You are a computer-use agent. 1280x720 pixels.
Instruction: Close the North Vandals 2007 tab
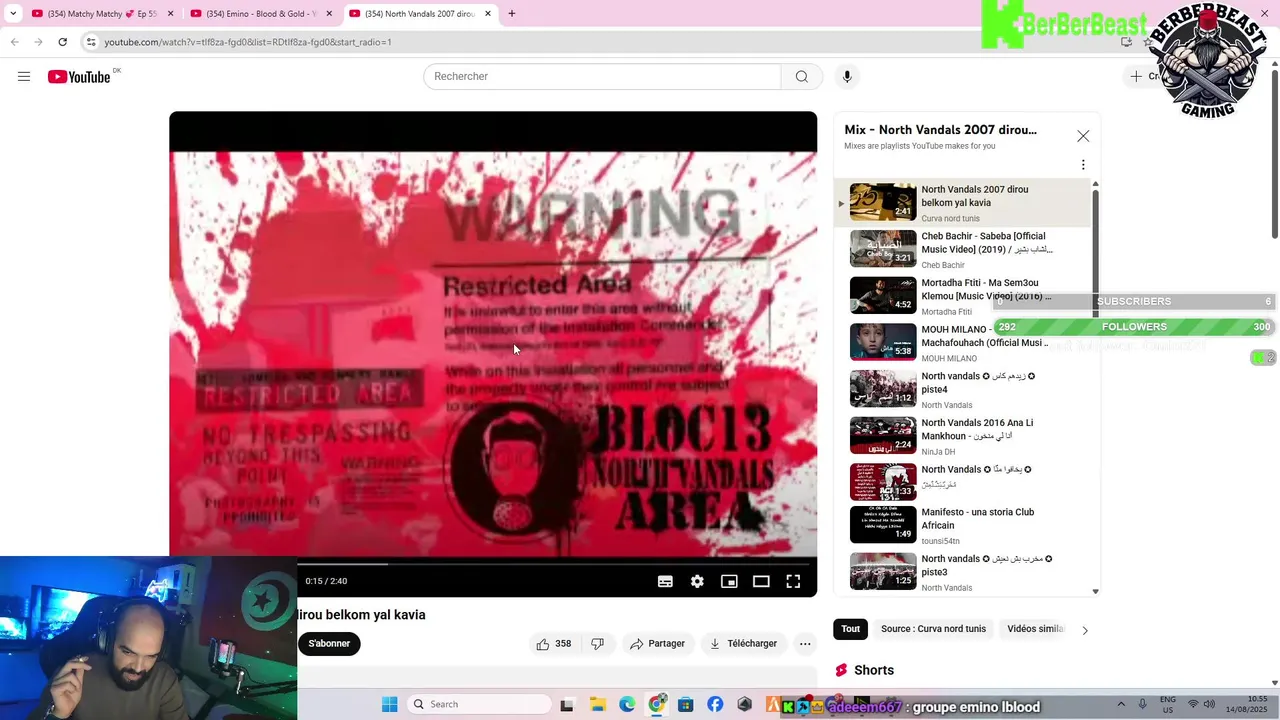click(x=488, y=14)
